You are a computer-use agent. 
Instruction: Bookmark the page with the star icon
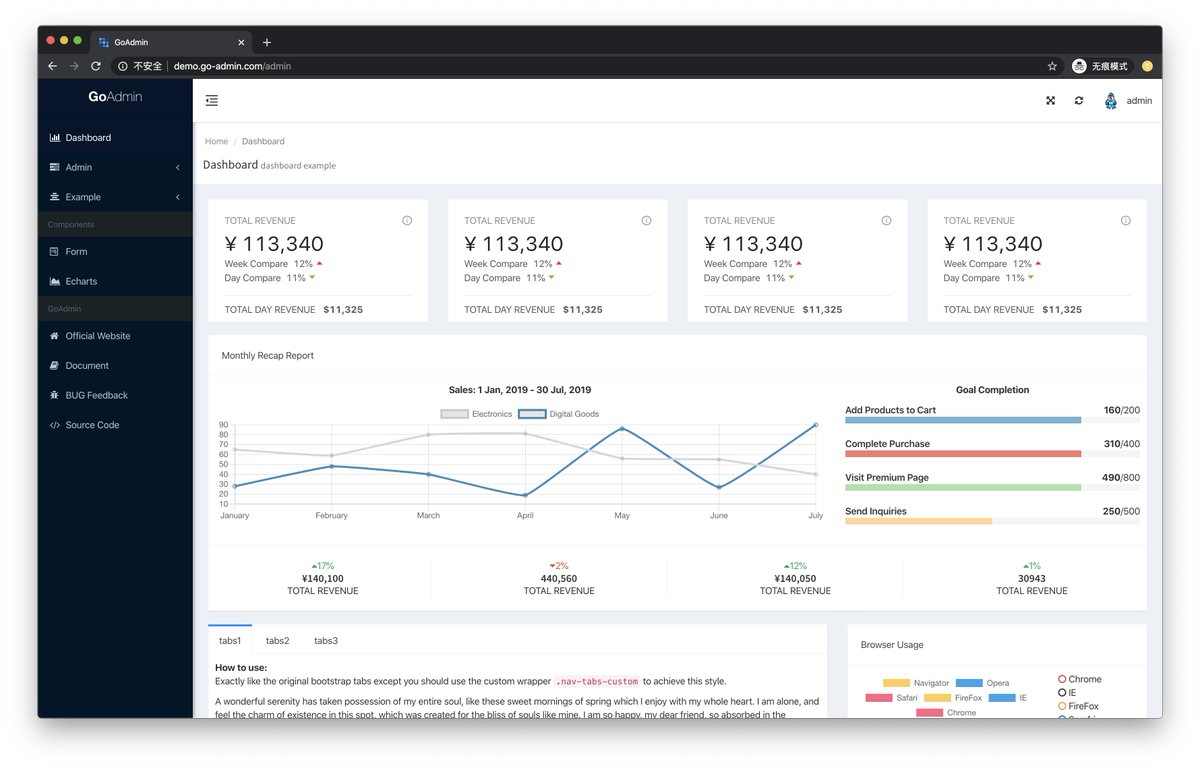(1052, 66)
